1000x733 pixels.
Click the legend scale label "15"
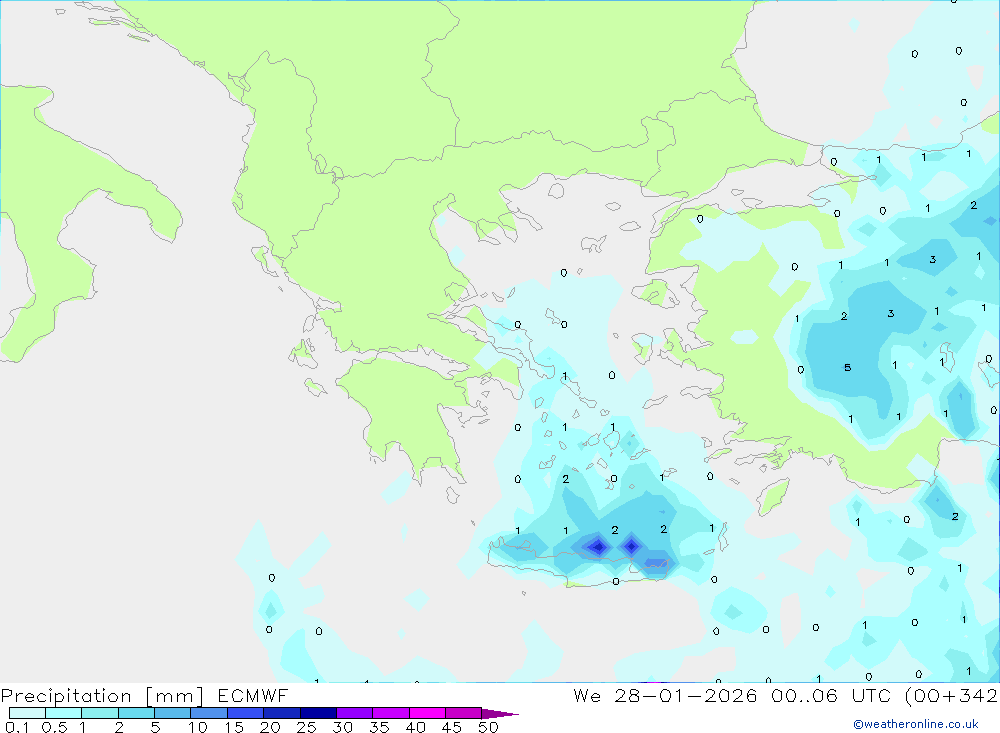[234, 727]
